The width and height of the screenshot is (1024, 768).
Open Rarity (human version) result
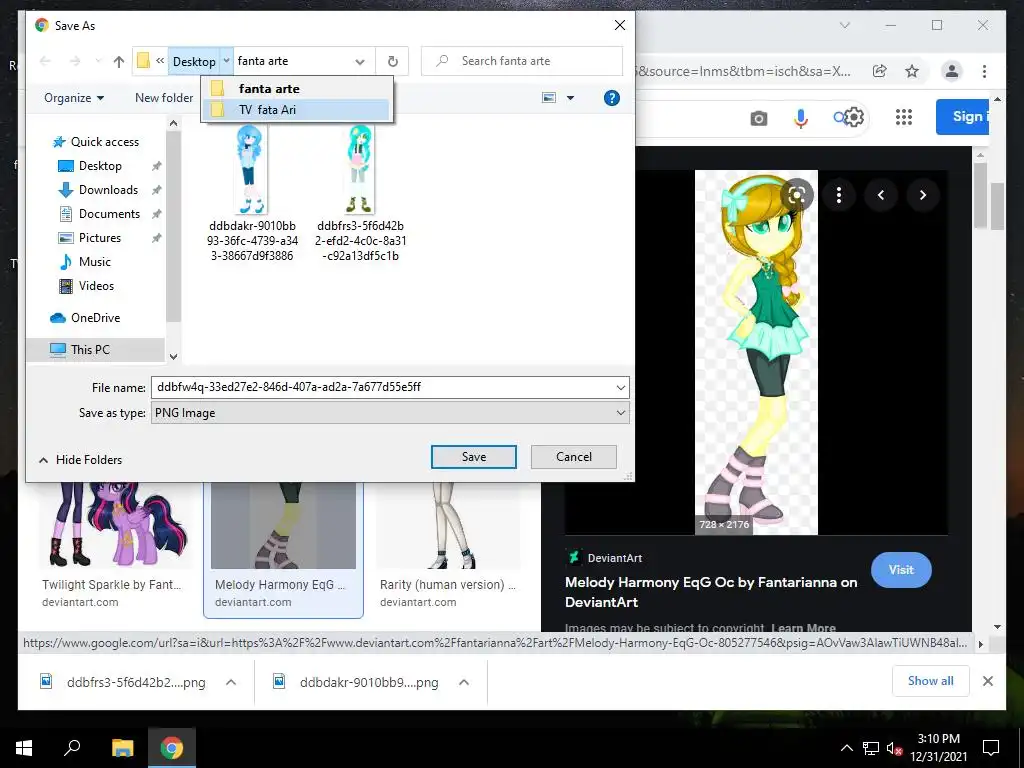(448, 585)
